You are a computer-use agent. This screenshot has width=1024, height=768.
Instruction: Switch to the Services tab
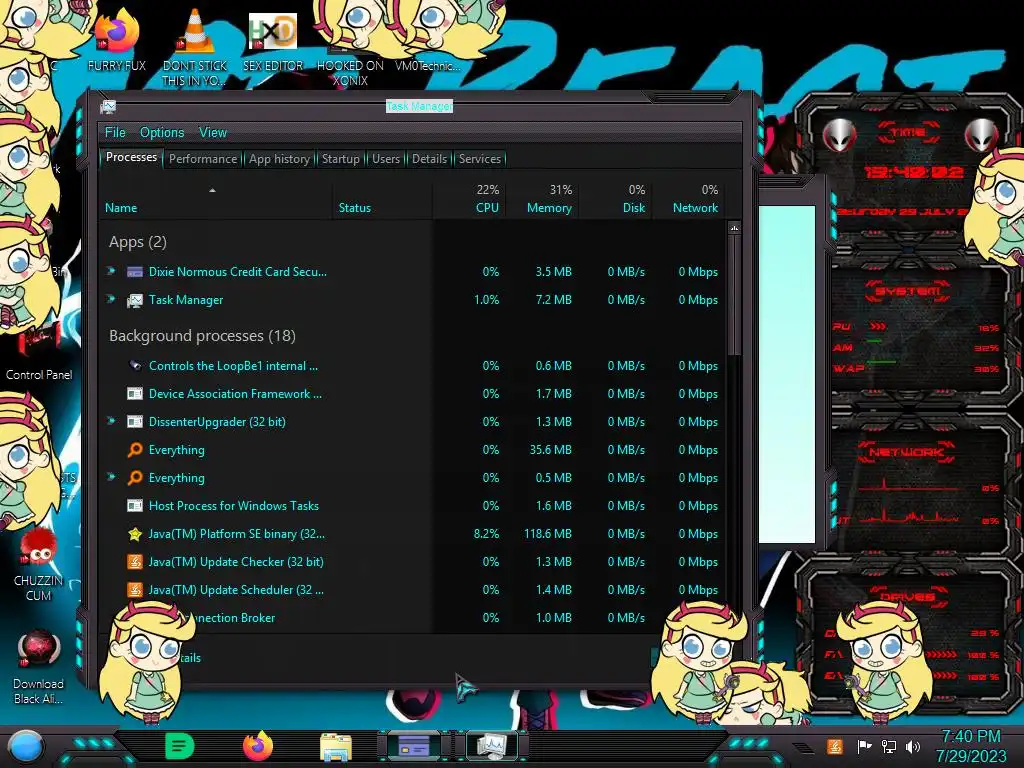[x=480, y=159]
